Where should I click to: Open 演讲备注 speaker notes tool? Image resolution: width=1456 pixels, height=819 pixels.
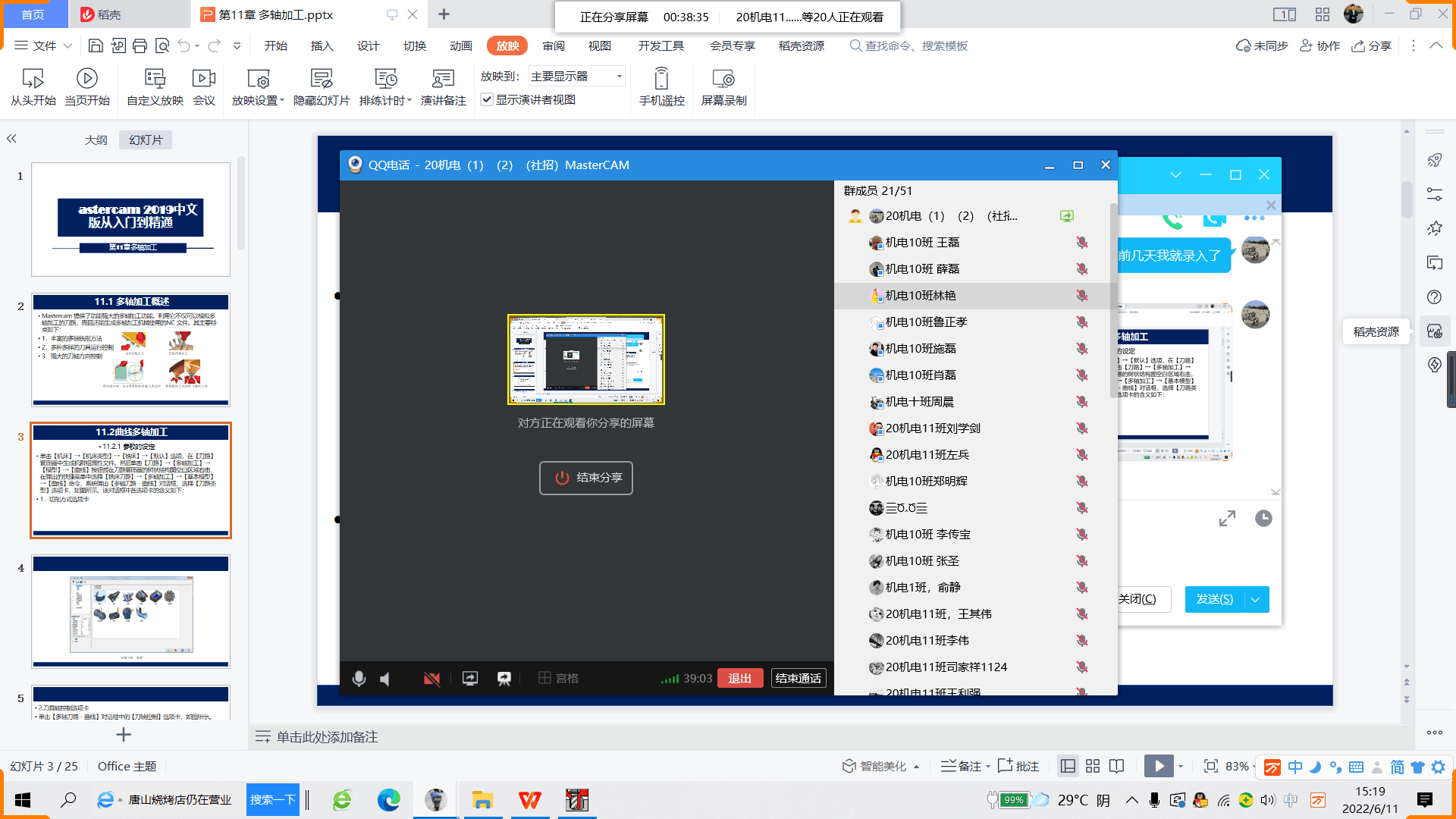tap(443, 79)
